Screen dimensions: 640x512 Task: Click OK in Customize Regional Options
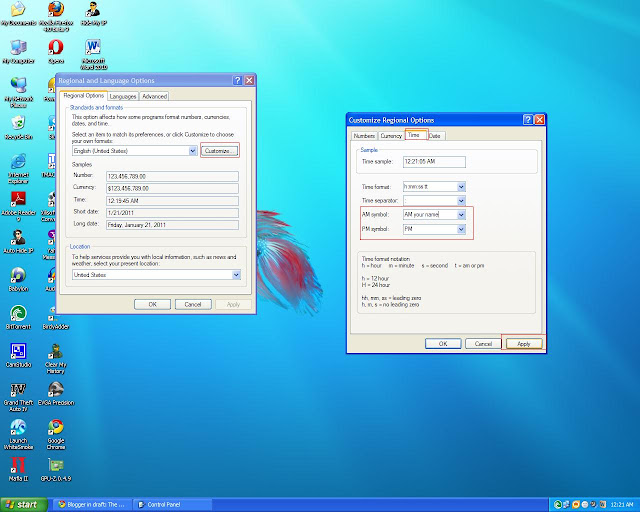click(x=443, y=343)
